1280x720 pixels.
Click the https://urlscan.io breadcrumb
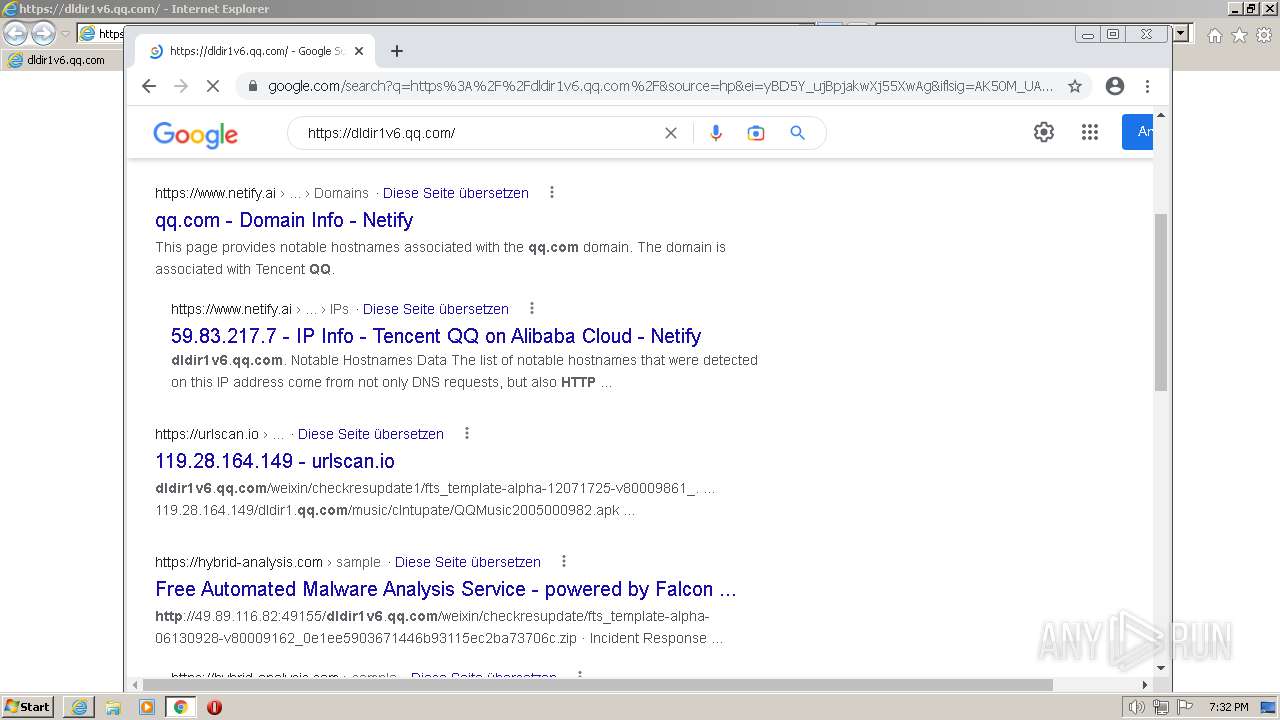(x=220, y=434)
